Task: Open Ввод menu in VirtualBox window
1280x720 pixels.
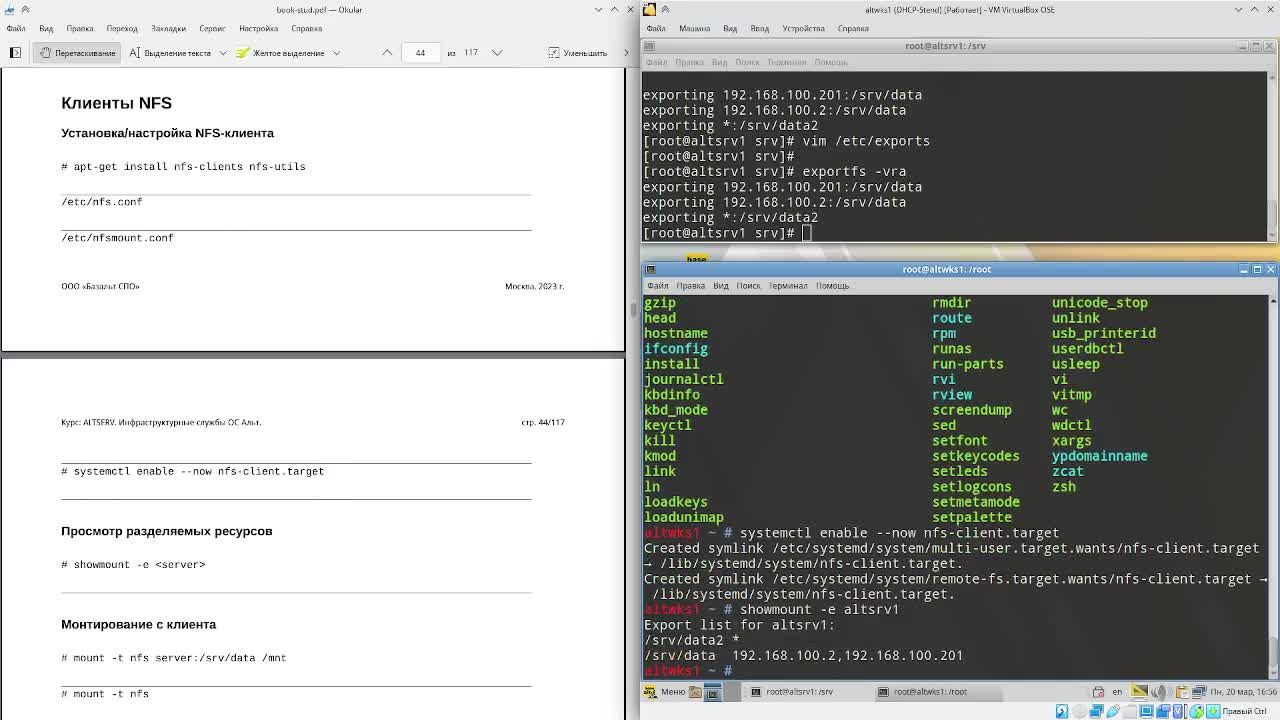Action: pyautogui.click(x=760, y=28)
